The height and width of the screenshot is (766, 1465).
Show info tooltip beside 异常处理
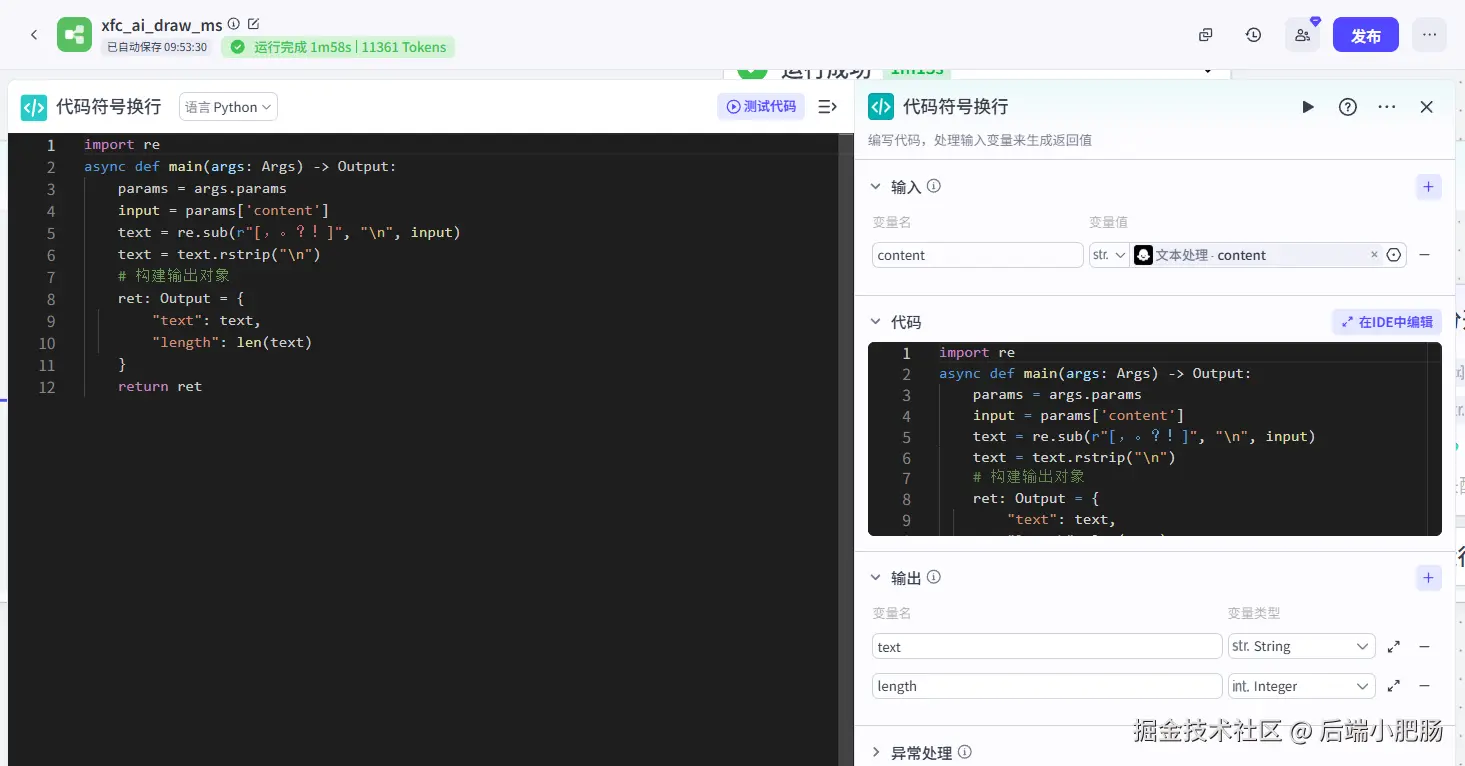(965, 752)
